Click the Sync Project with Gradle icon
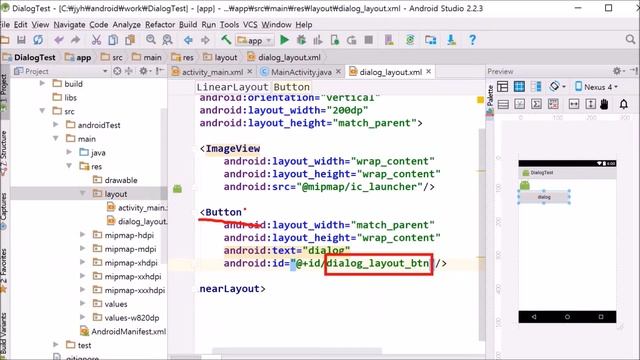This screenshot has width=640, height=360. (x=410, y=40)
